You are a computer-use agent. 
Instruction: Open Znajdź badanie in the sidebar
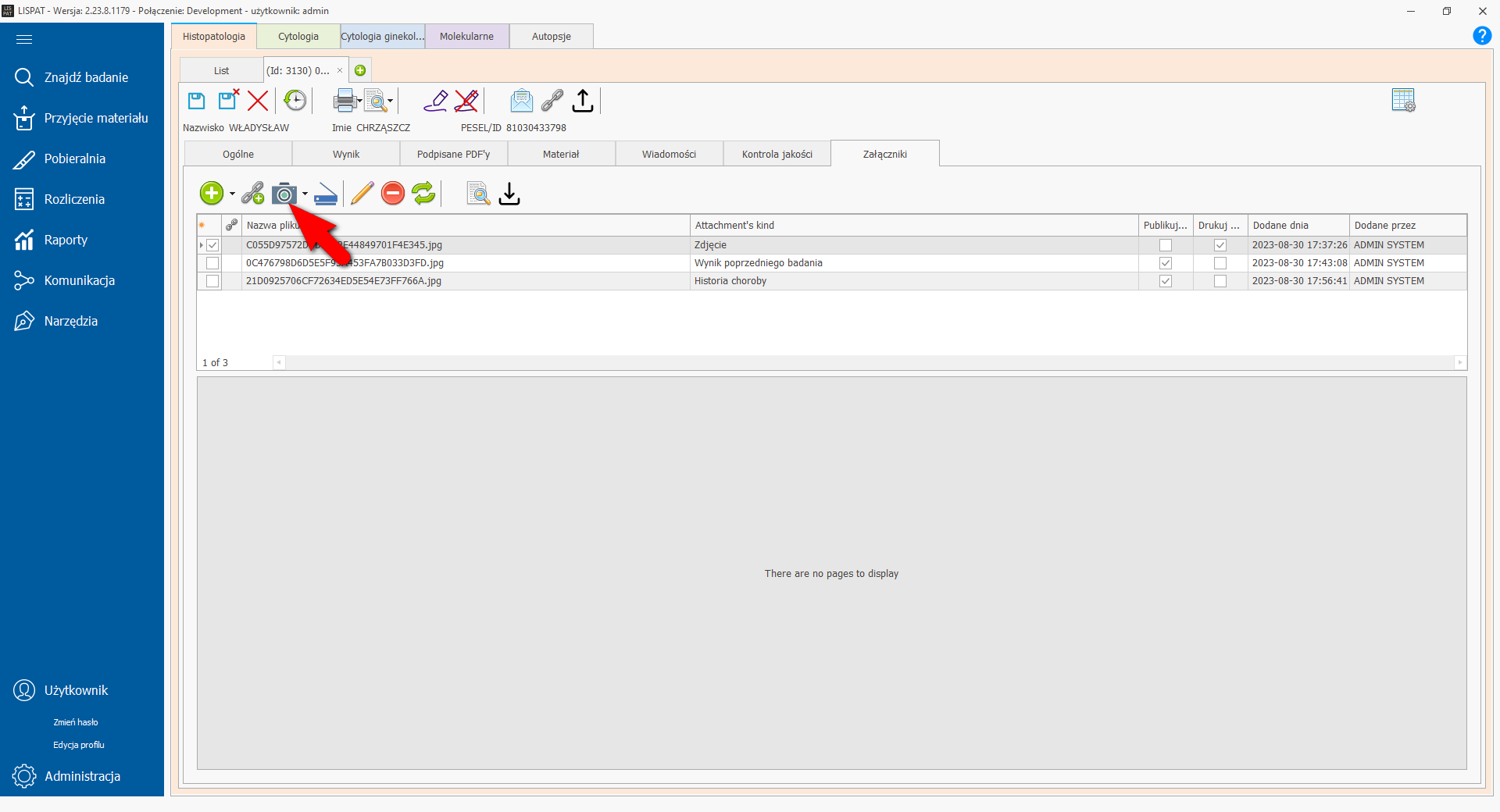click(86, 77)
